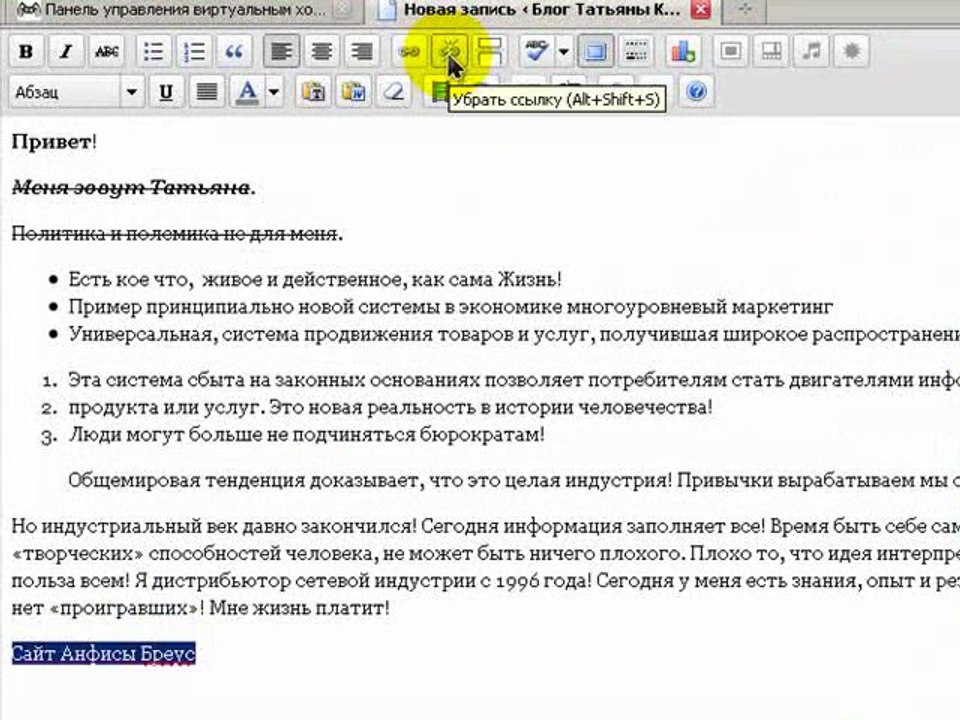
Task: Click the selected link Сайт Анфисы Бреус
Action: pyautogui.click(x=103, y=654)
